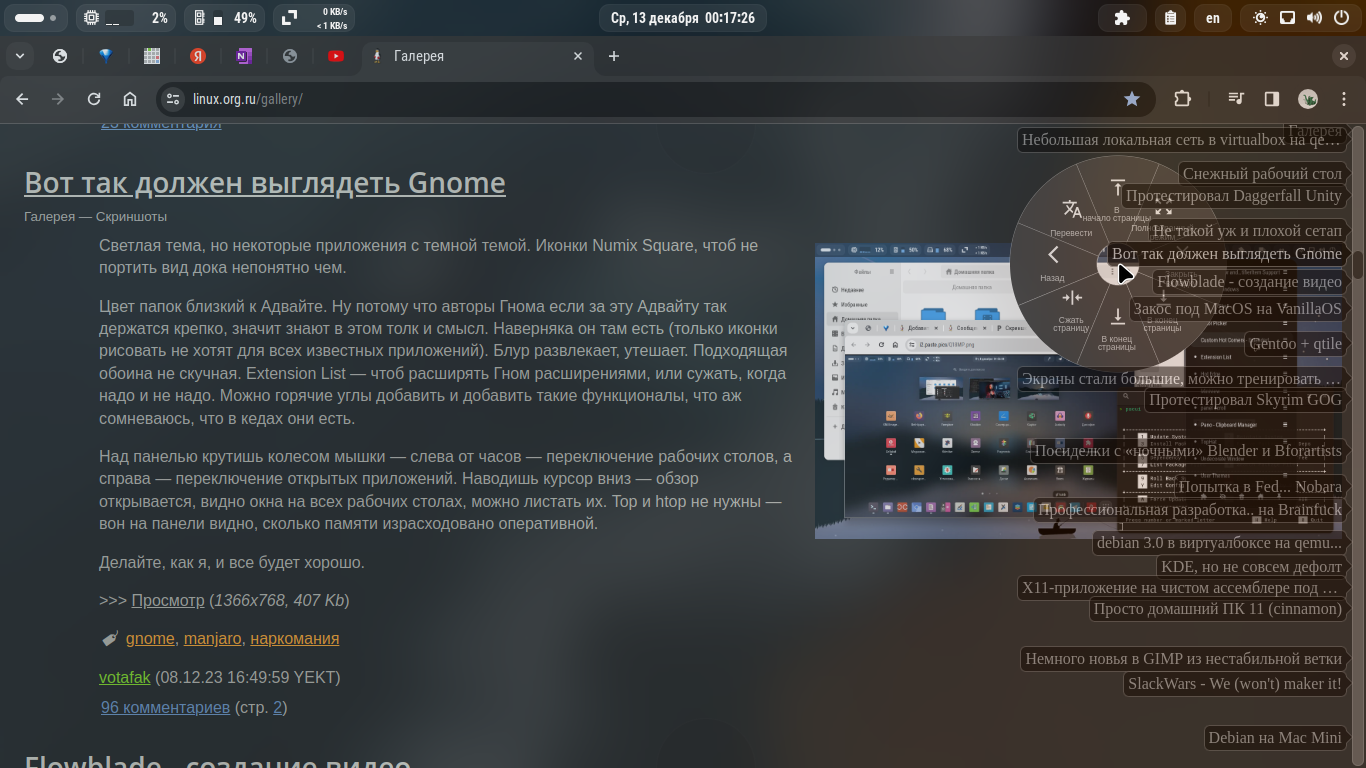1366x768 pixels.
Task: Click the bookmark star in address bar
Action: (x=1132, y=99)
